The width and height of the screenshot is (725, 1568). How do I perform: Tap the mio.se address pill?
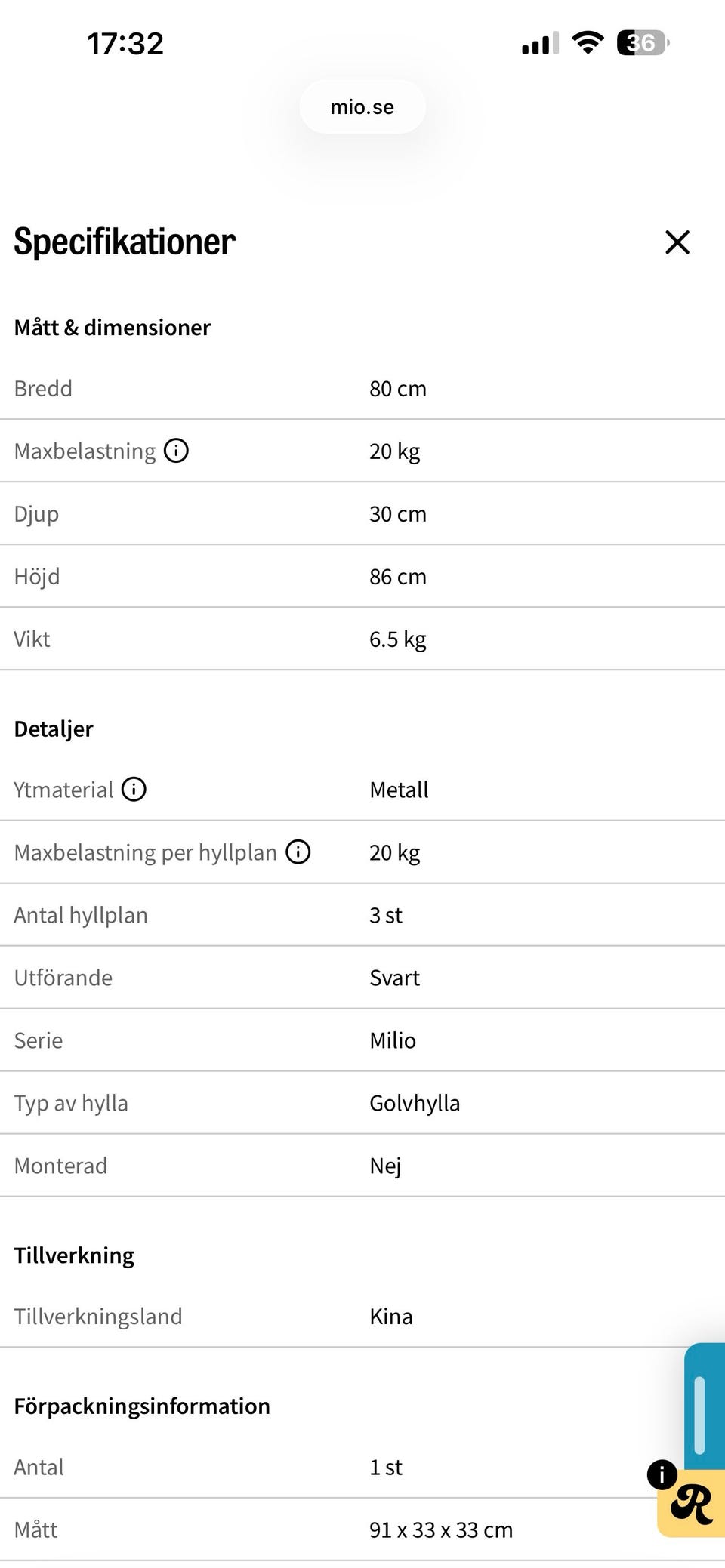coord(362,107)
